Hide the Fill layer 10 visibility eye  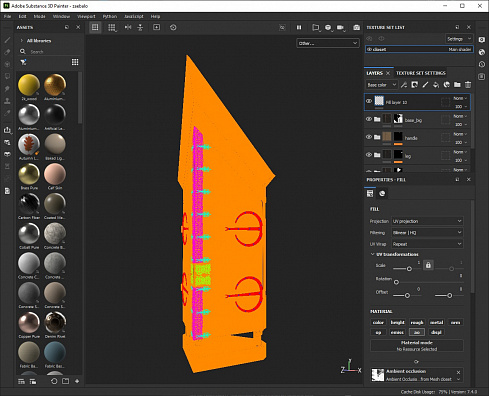pos(369,101)
